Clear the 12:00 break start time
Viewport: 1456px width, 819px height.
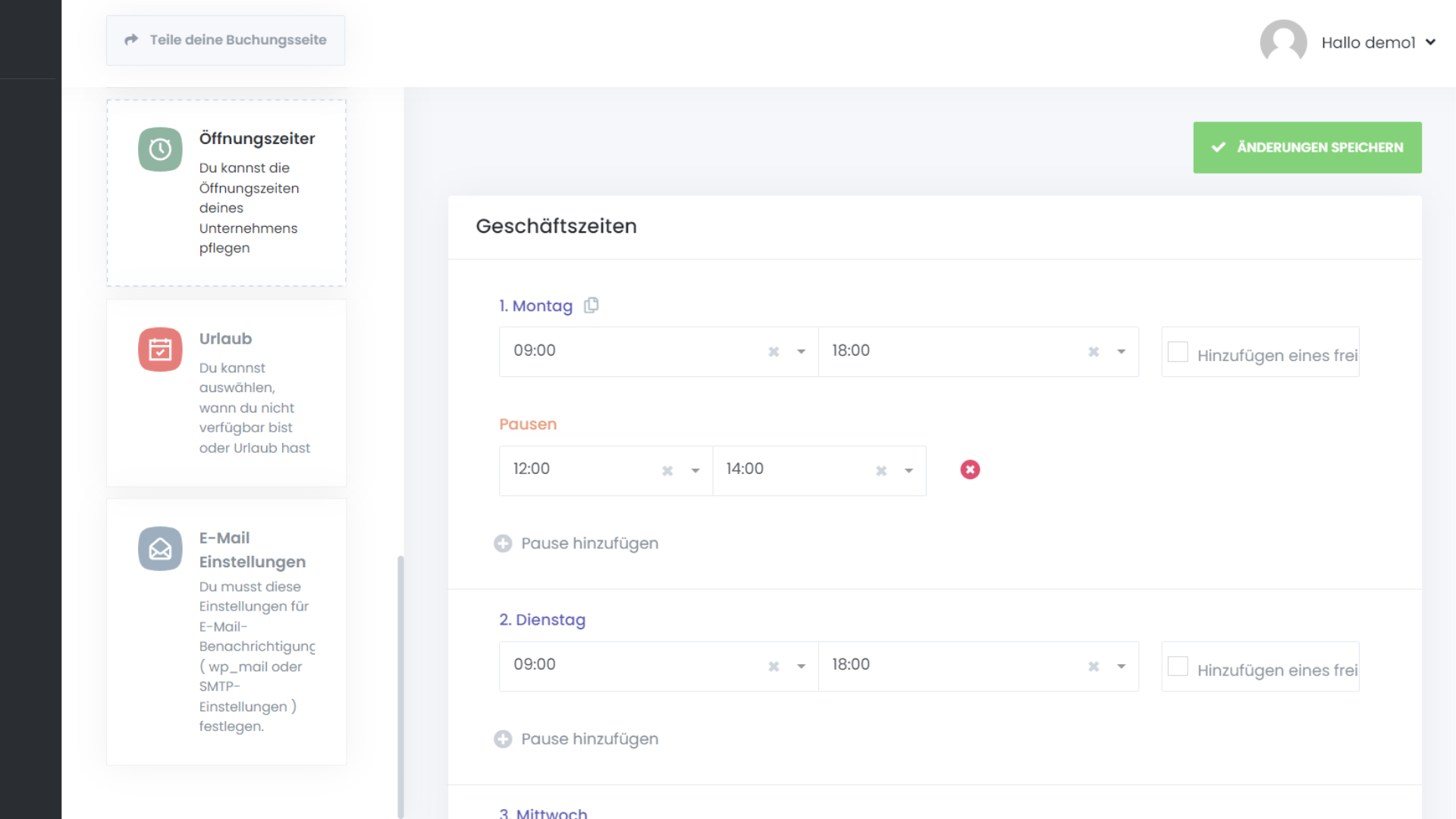pyautogui.click(x=667, y=471)
